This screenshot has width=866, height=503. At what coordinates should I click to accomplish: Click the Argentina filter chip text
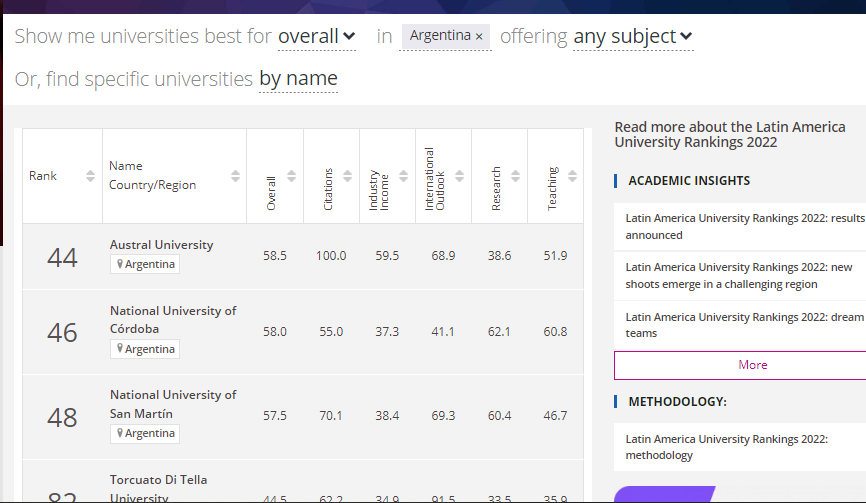[440, 35]
